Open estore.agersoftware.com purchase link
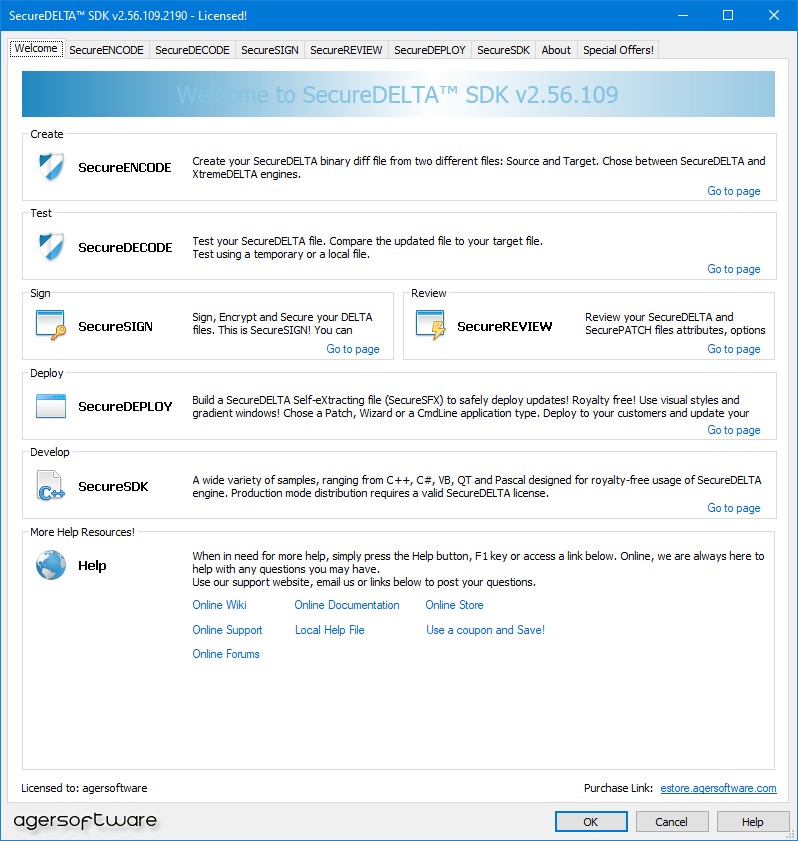This screenshot has height=841, width=798. click(x=719, y=788)
